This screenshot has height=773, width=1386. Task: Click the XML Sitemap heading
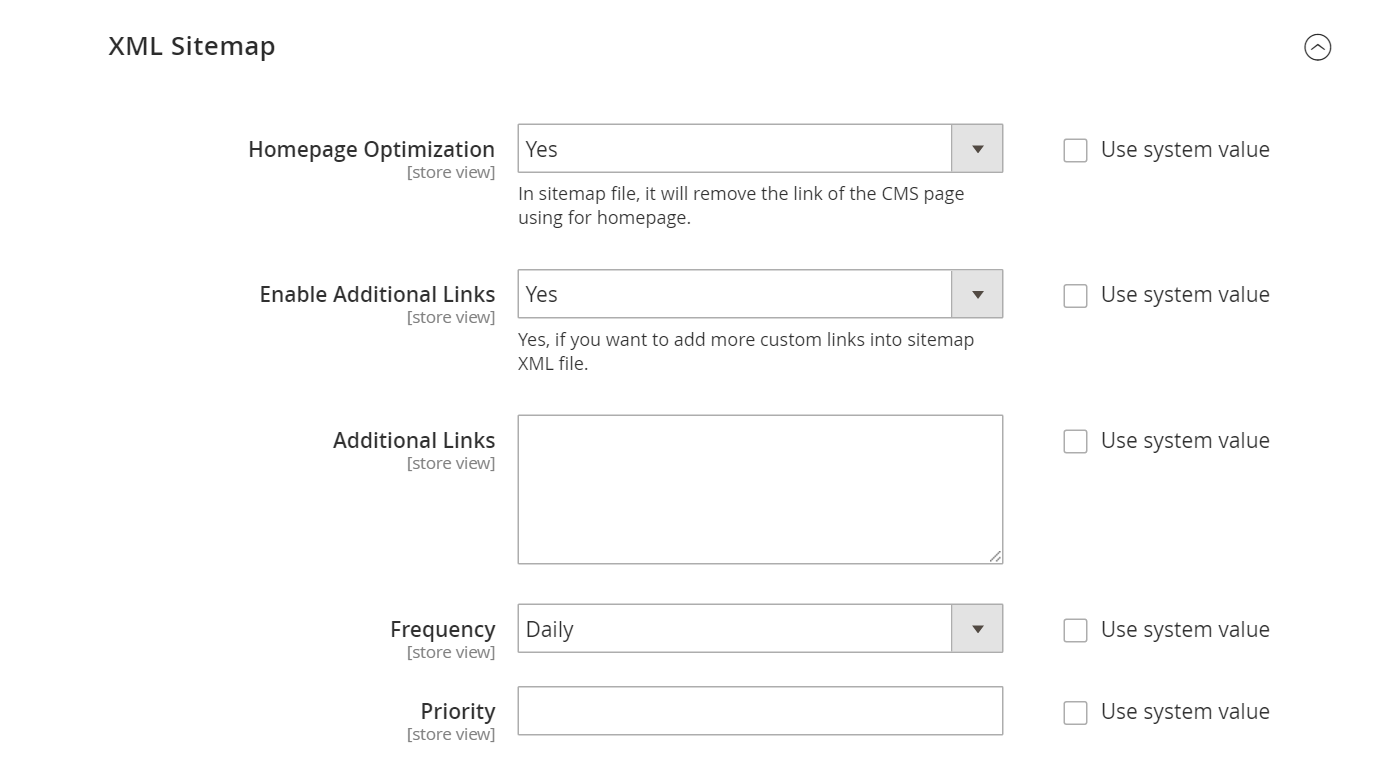pyautogui.click(x=192, y=47)
